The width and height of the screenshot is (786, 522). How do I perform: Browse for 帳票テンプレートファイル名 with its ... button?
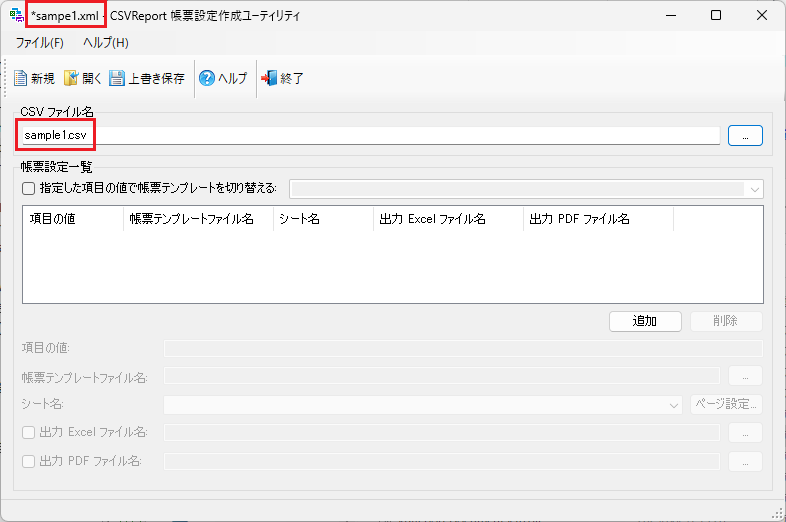tap(745, 376)
